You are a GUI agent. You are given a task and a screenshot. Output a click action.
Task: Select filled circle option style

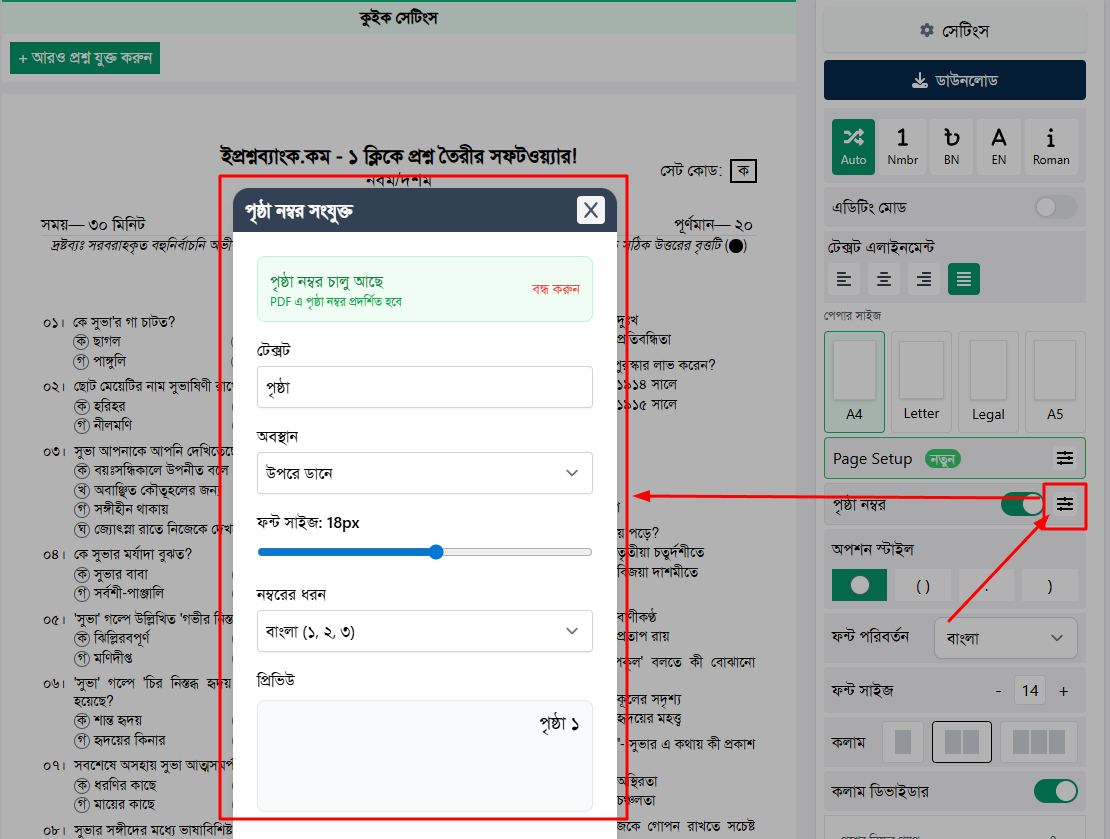tap(859, 586)
